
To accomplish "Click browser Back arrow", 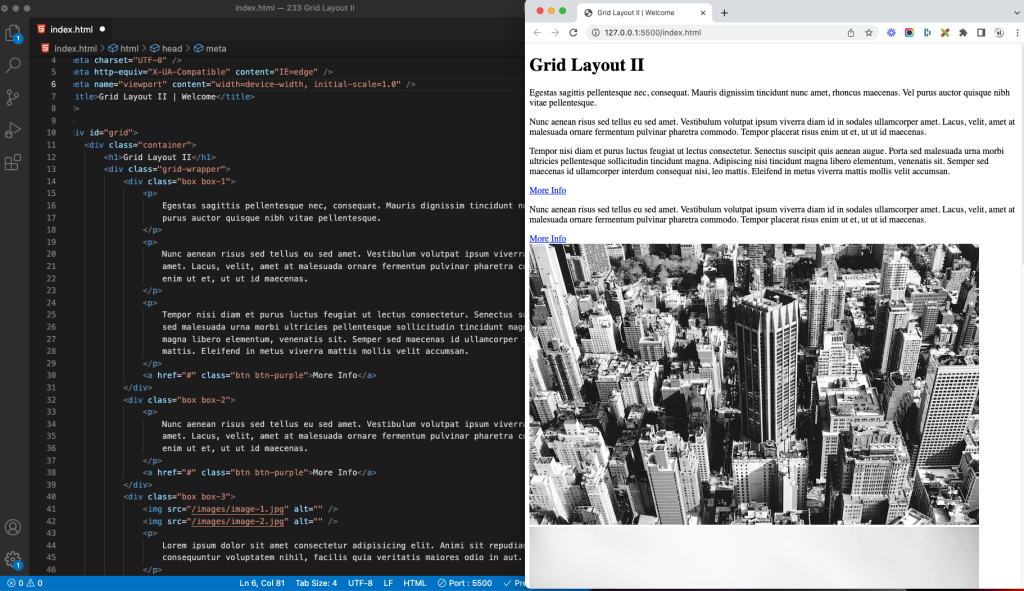I will click(x=537, y=33).
